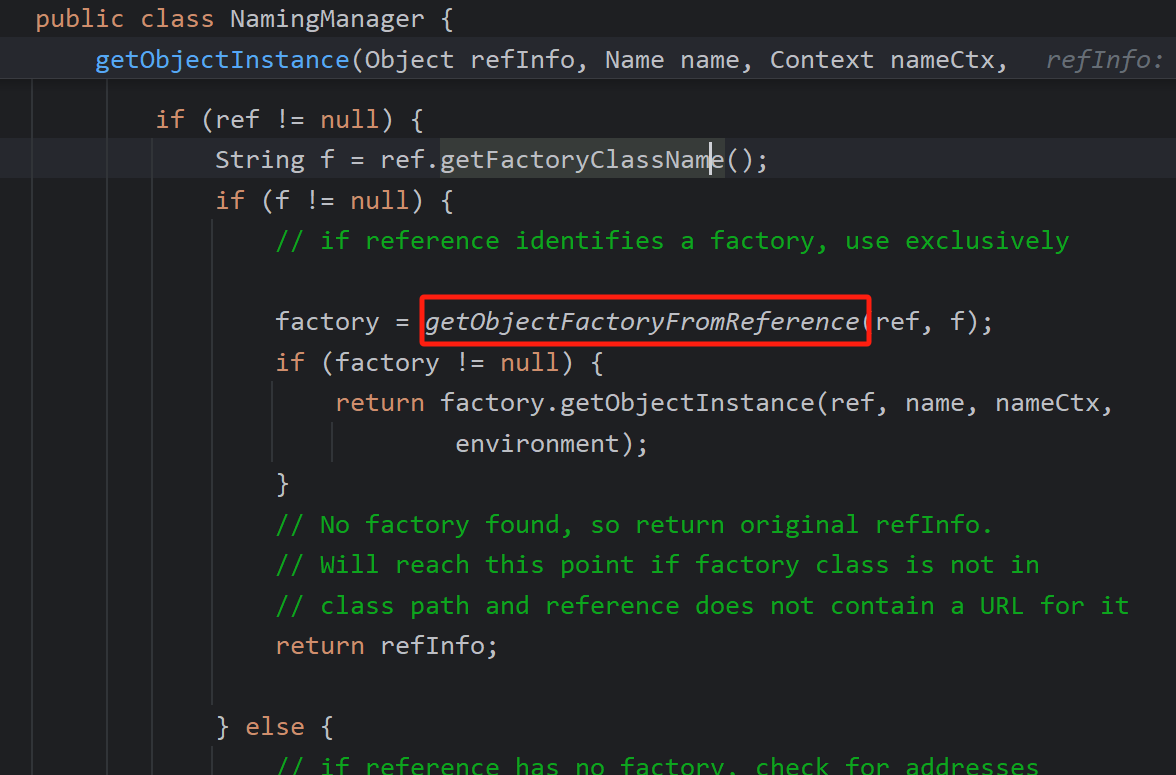Click 'if (ref != null)' condition
This screenshot has width=1176, height=775.
pos(290,119)
